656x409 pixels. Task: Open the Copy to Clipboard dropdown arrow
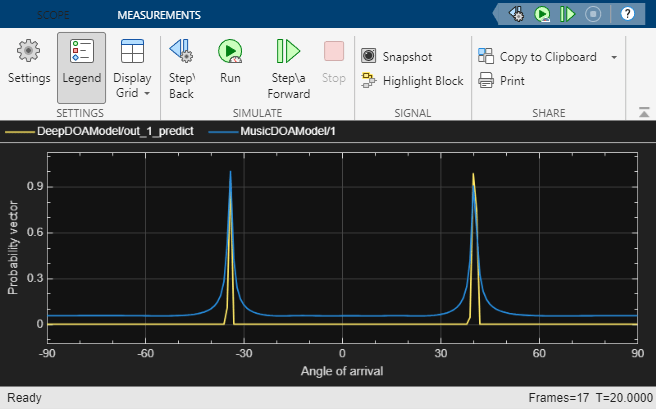(x=613, y=57)
